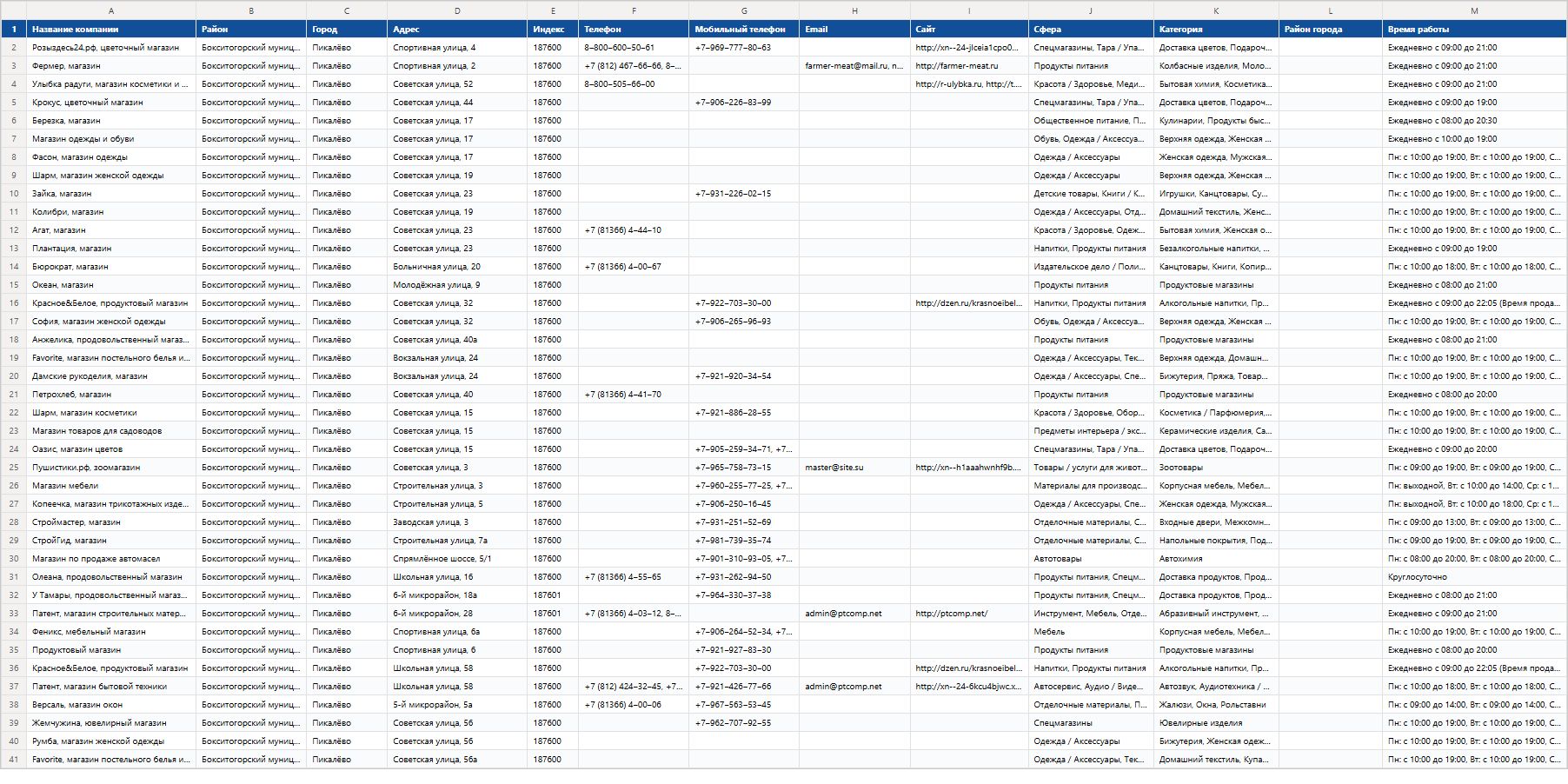Viewport: 1568px width, 784px height.
Task: Click address 'Спрямлённое шоссе, 5/1'
Action: [457, 559]
